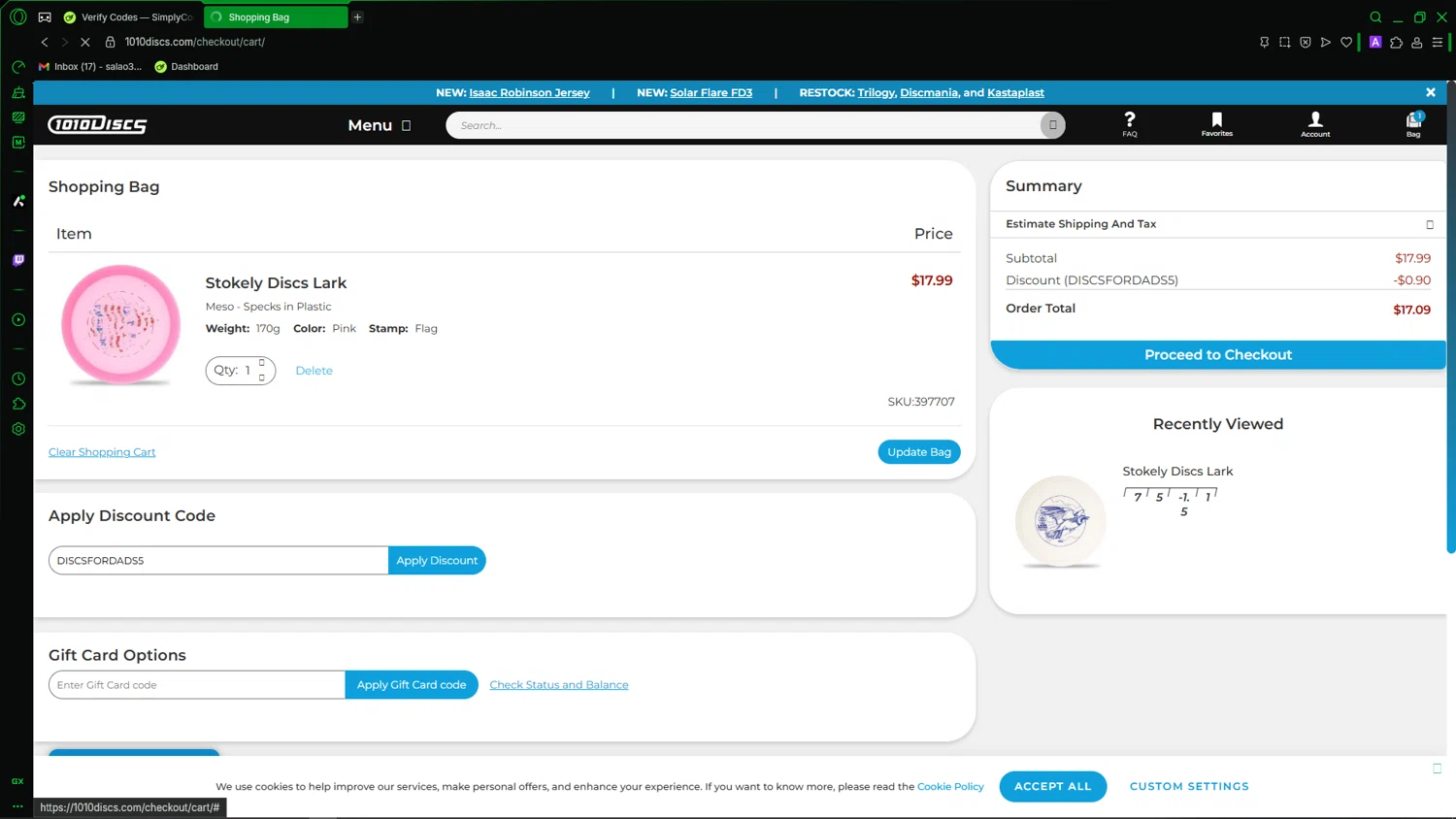Click ACCEPT ALL cookies button
Image resolution: width=1456 pixels, height=819 pixels.
[1053, 786]
